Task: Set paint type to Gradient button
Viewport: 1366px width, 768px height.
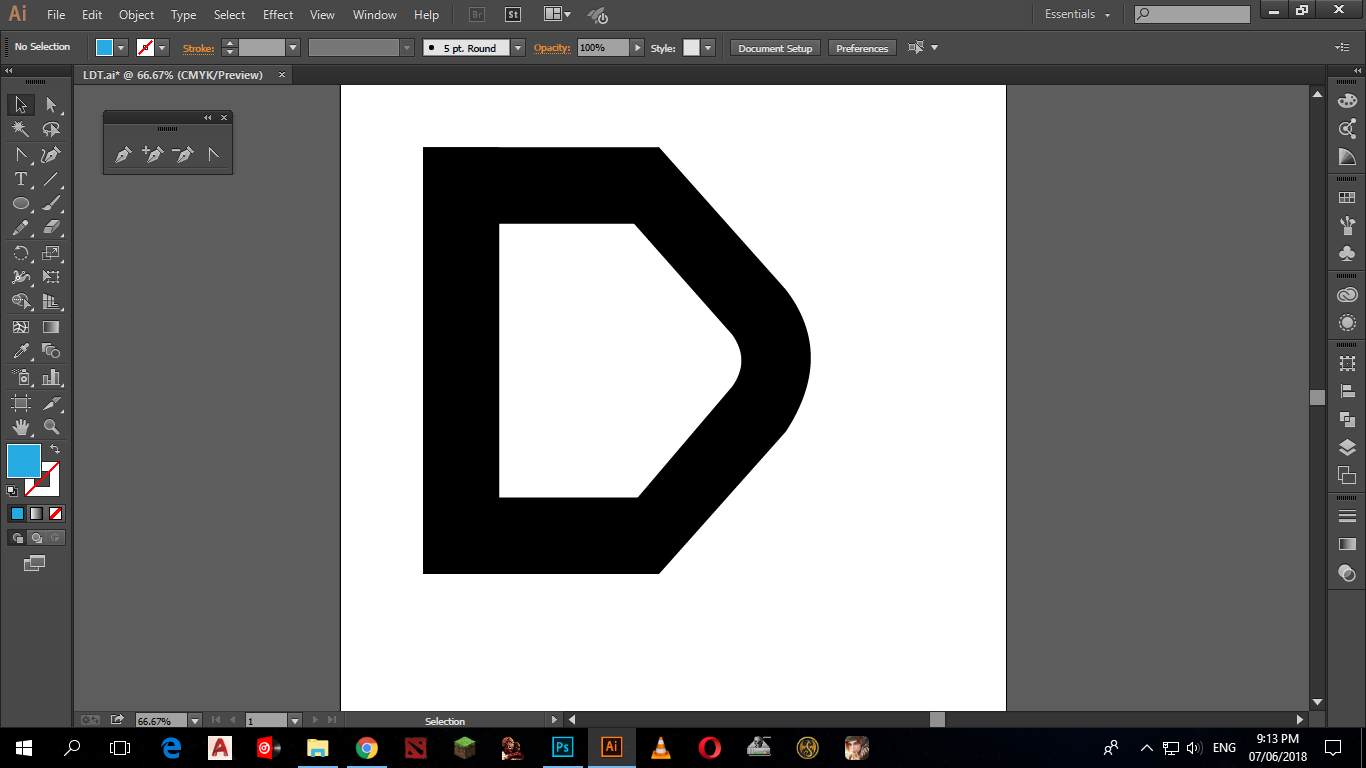Action: click(36, 514)
